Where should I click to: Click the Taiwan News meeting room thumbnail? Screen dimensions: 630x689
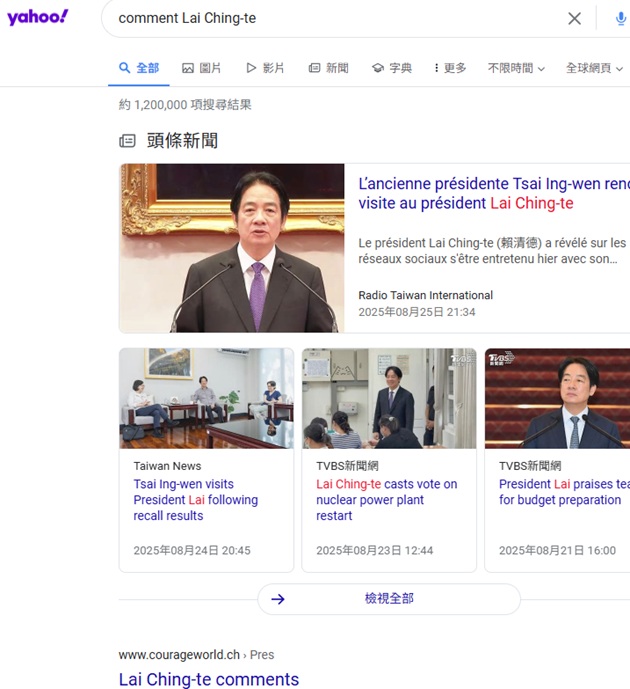tap(206, 398)
